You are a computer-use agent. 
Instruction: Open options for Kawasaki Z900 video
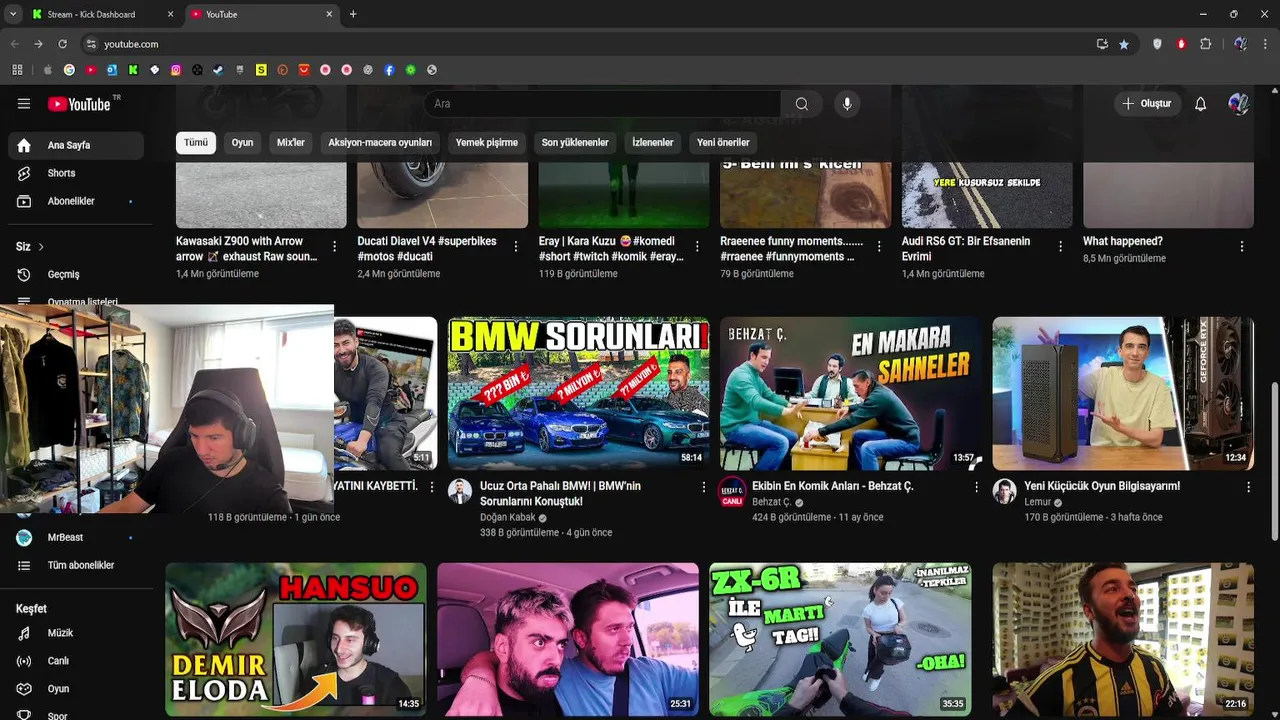click(x=335, y=246)
